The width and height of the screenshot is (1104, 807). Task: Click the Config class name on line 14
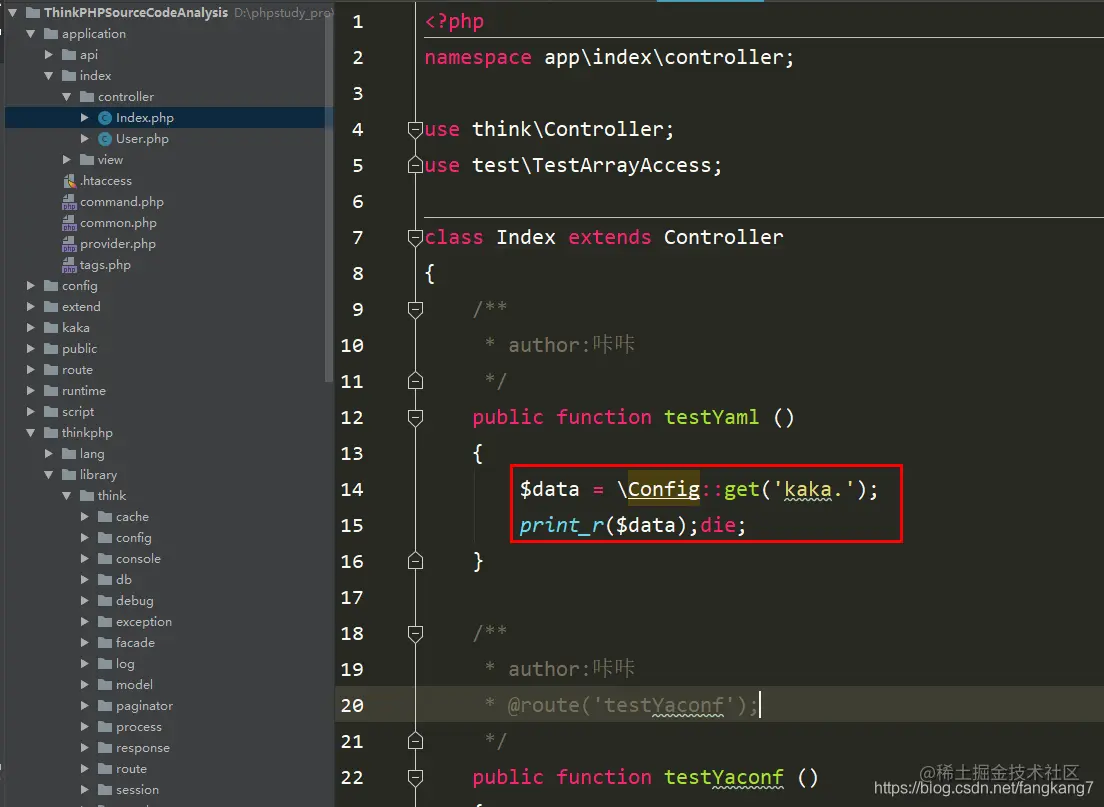click(663, 489)
